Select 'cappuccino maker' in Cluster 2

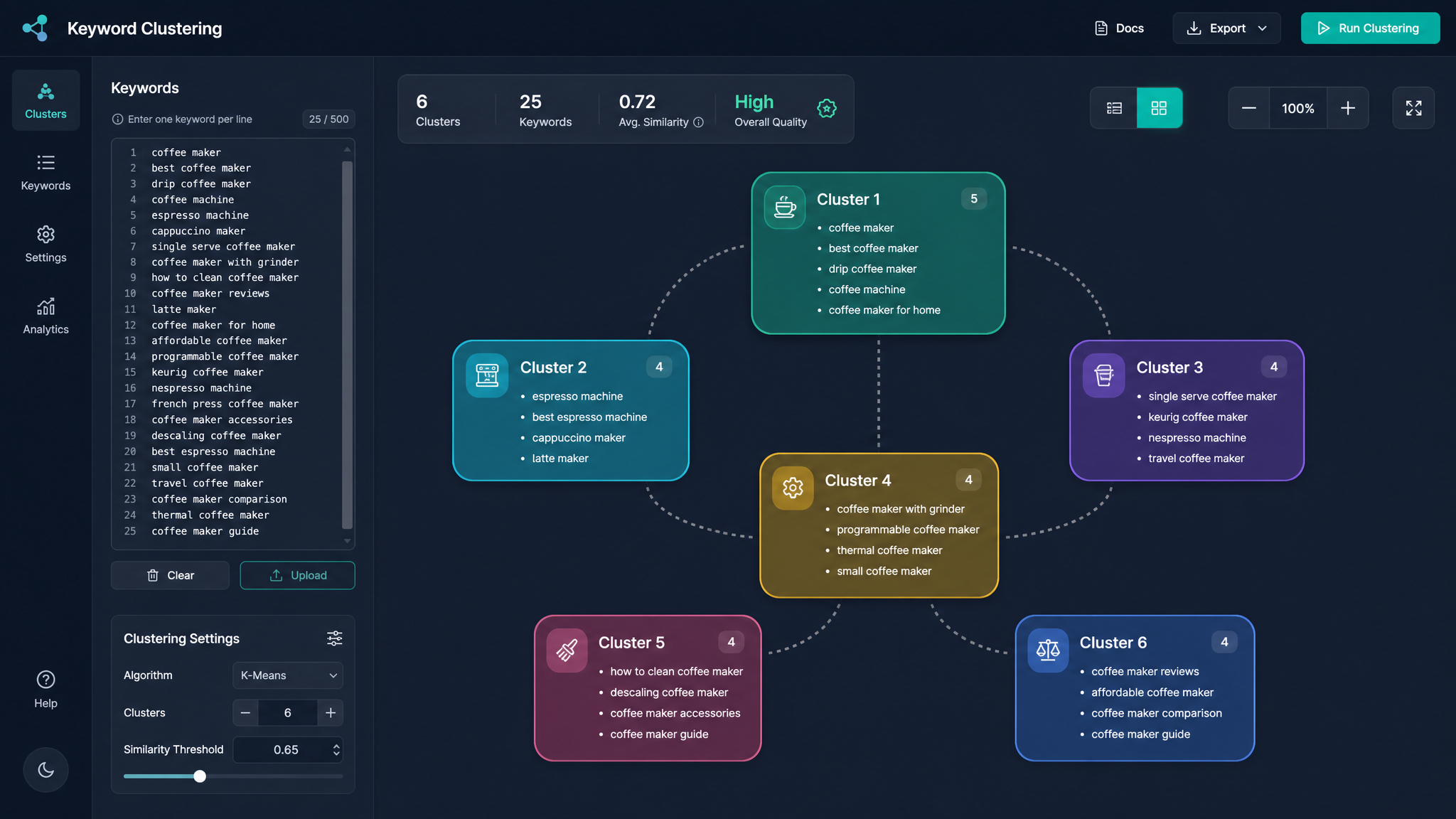click(x=579, y=438)
